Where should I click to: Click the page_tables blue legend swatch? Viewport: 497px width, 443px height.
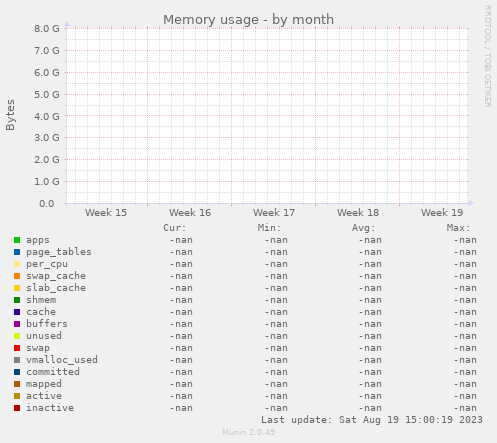(x=17, y=252)
